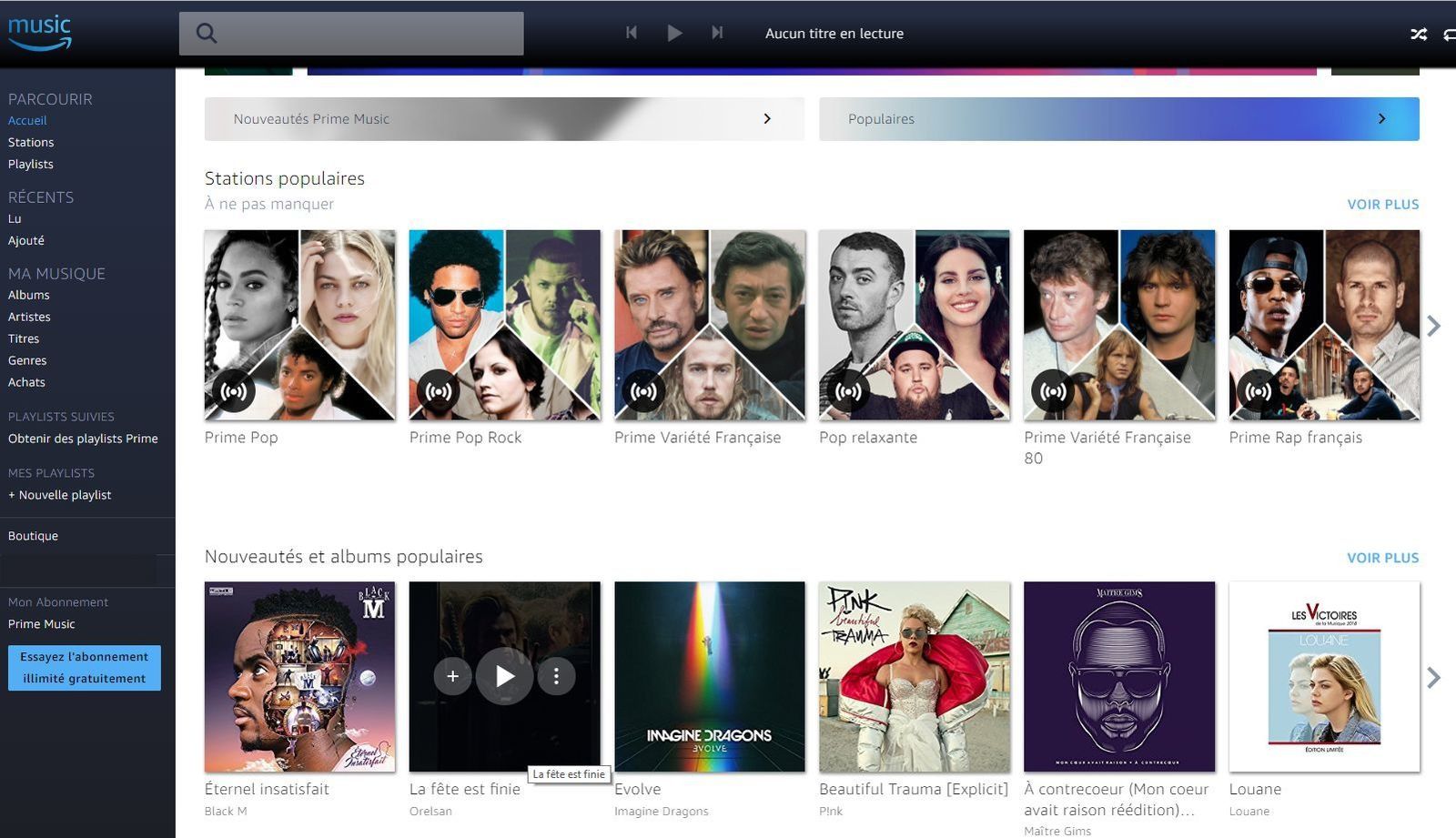Click Obtenir des playlists Prime
The height and width of the screenshot is (838, 1456).
click(x=83, y=439)
